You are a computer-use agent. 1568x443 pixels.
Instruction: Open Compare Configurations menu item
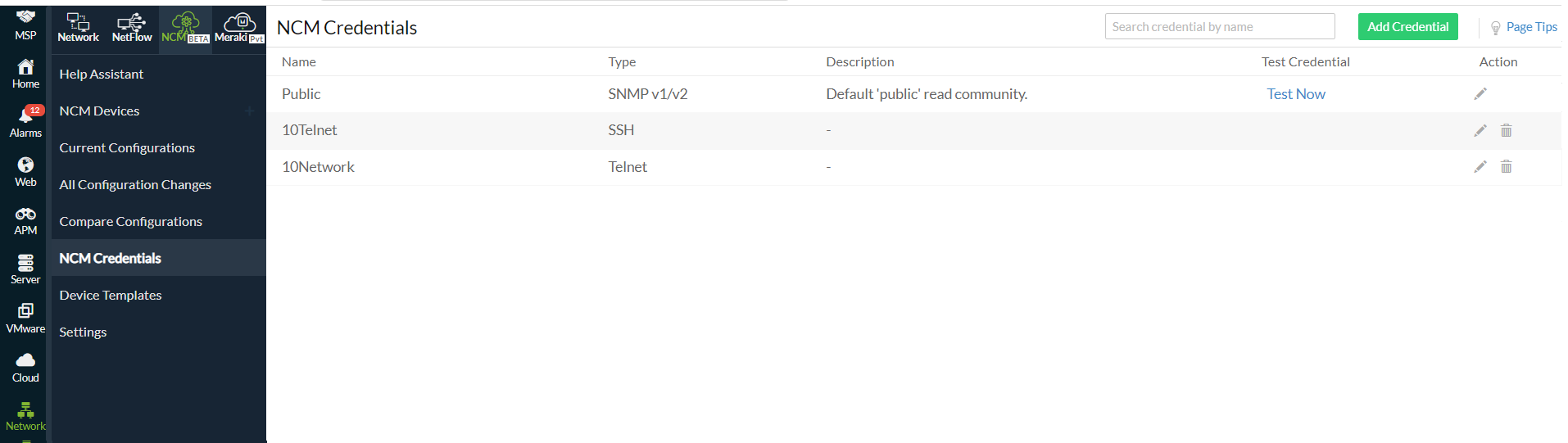click(130, 221)
